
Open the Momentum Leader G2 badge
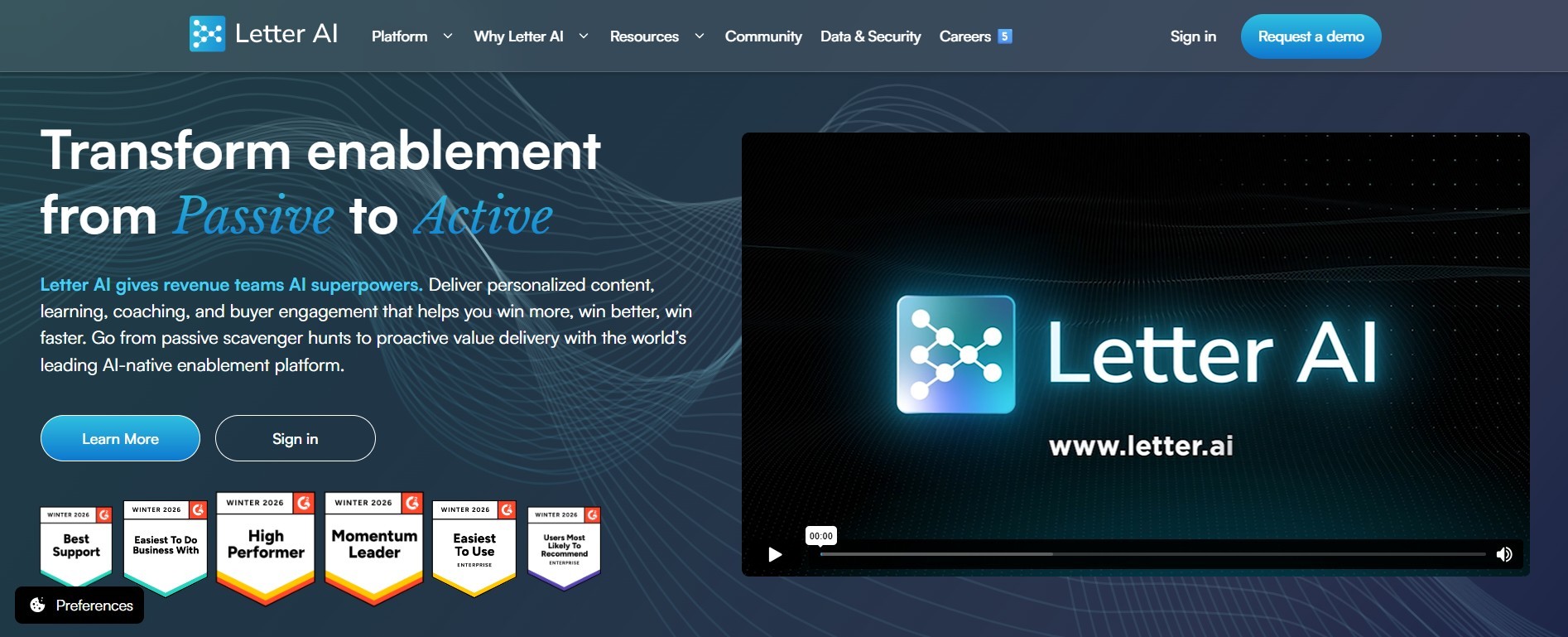coord(374,548)
